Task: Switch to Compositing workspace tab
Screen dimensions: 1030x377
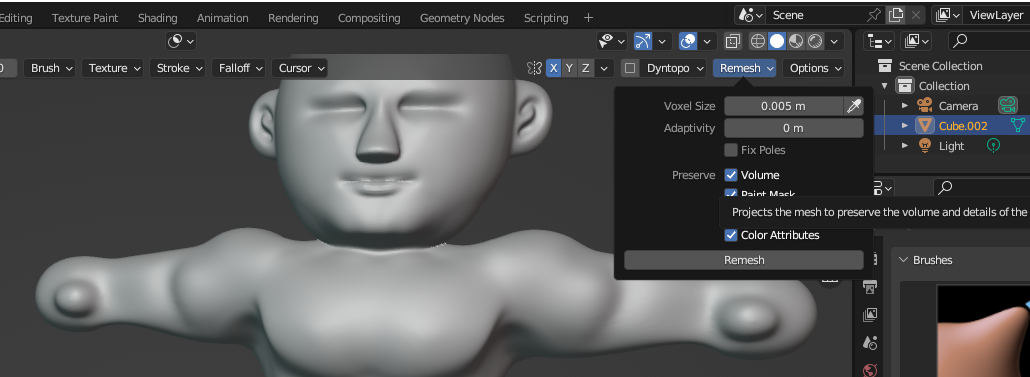Action: pyautogui.click(x=369, y=18)
